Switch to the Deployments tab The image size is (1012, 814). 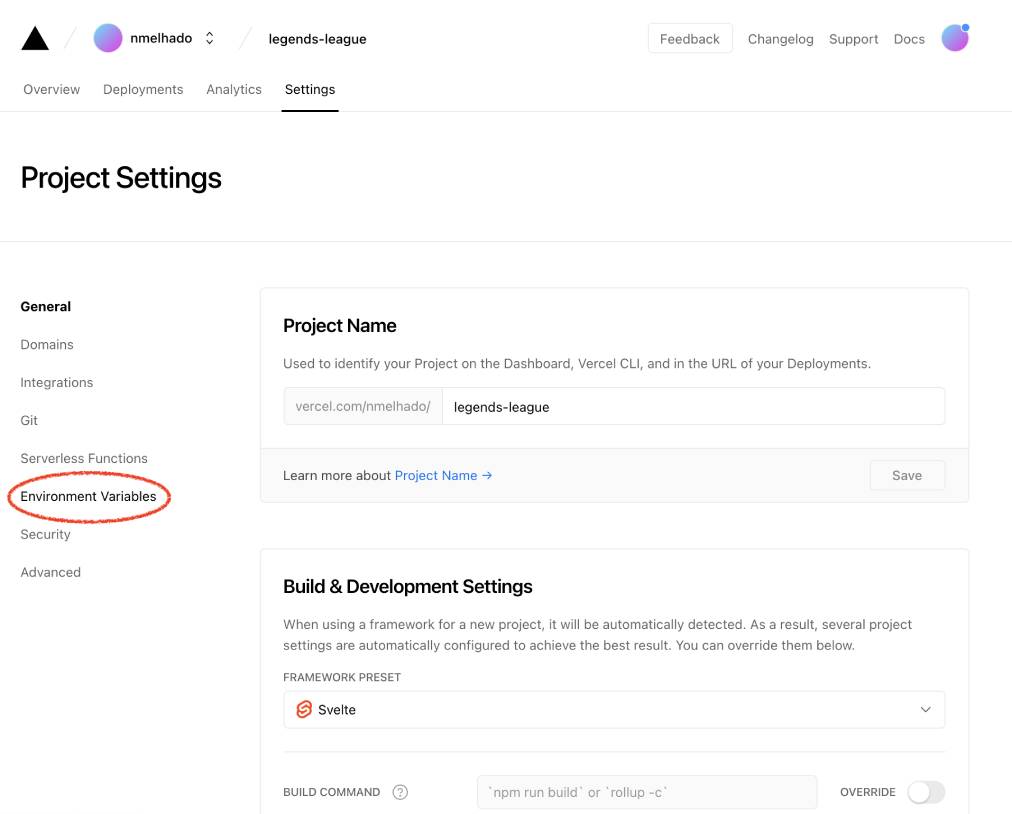point(143,89)
